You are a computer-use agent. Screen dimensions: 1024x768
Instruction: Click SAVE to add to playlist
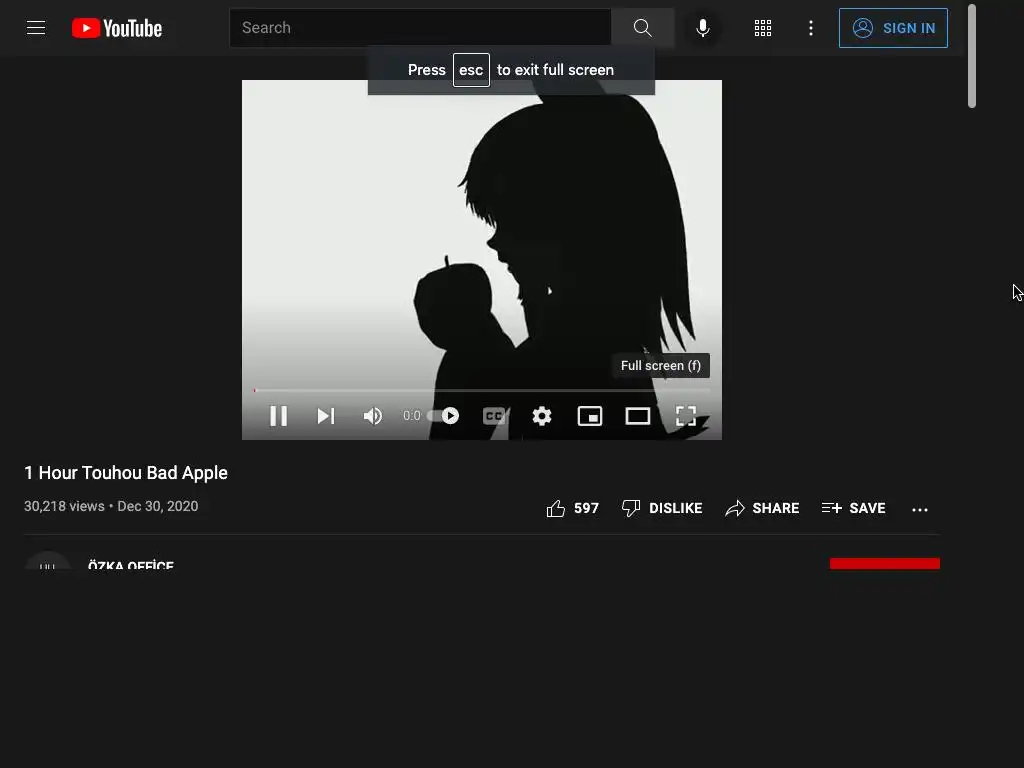click(x=854, y=508)
